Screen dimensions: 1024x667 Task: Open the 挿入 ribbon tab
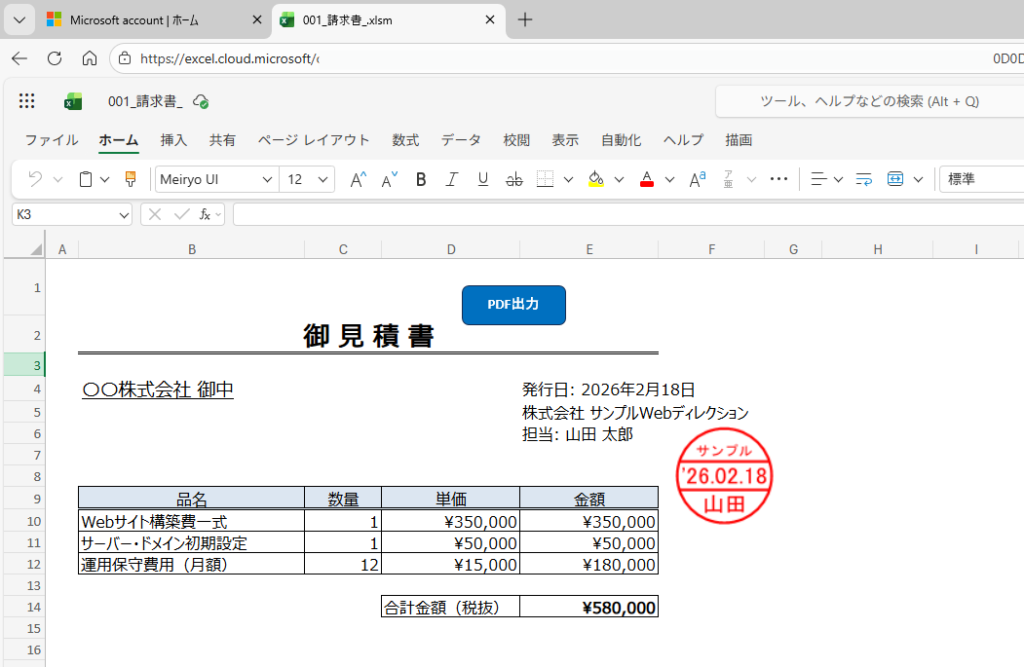pyautogui.click(x=174, y=140)
